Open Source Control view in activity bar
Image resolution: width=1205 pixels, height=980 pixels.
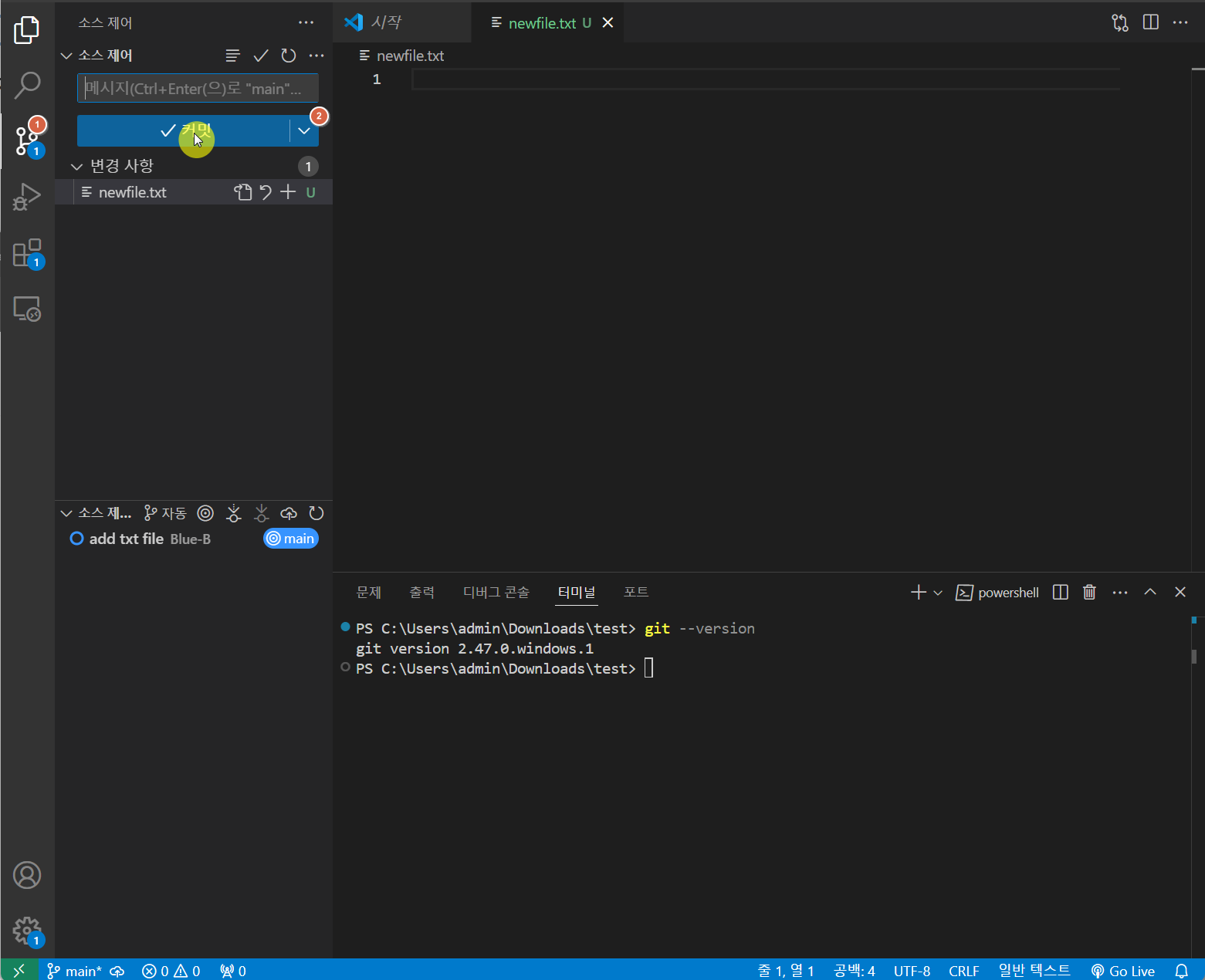pos(27,140)
